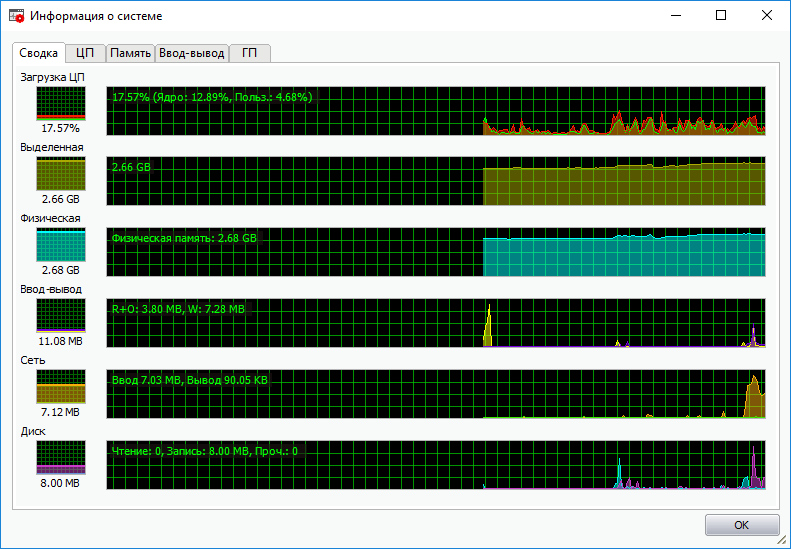
Task: Open the Память tab
Action: (x=131, y=53)
